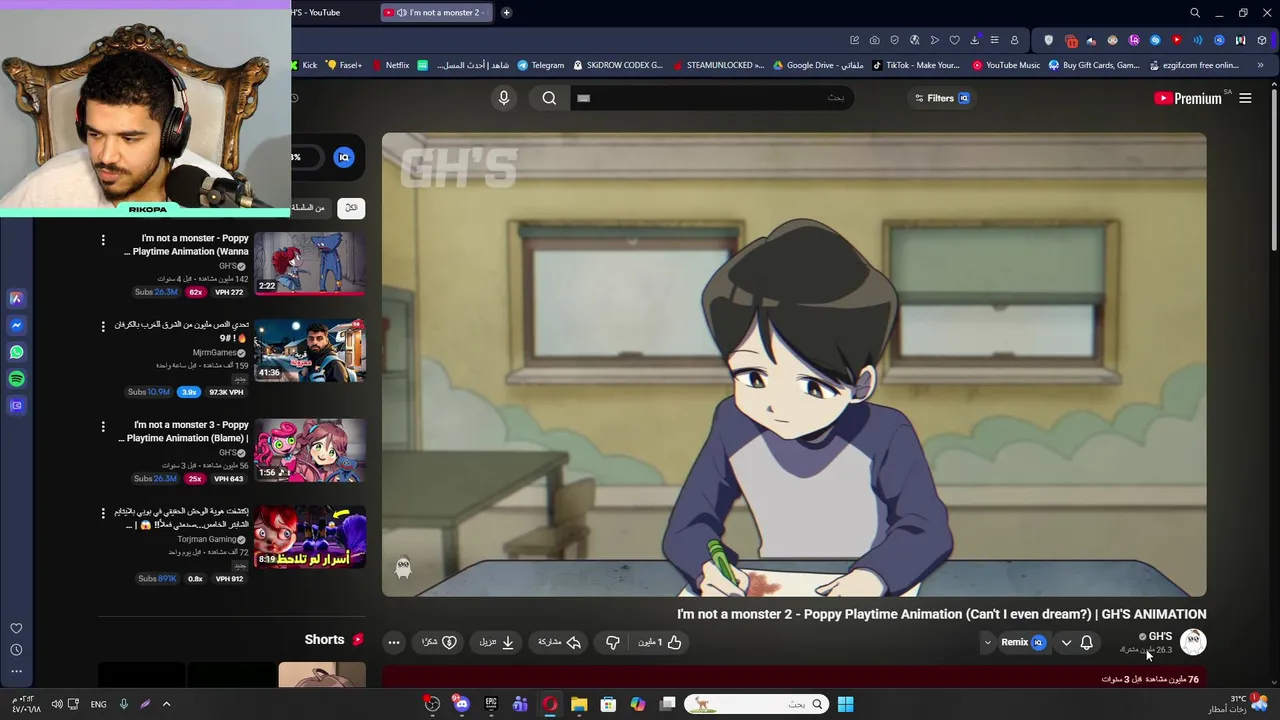Click the Thanks dollar heart button

[440, 642]
